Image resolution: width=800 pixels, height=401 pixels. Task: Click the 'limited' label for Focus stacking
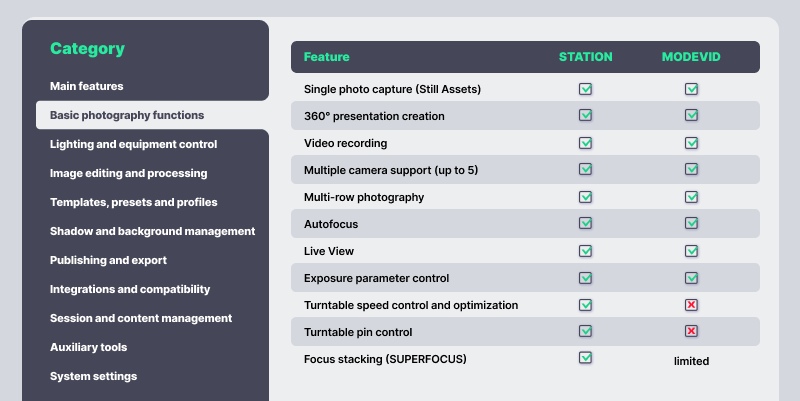(691, 361)
